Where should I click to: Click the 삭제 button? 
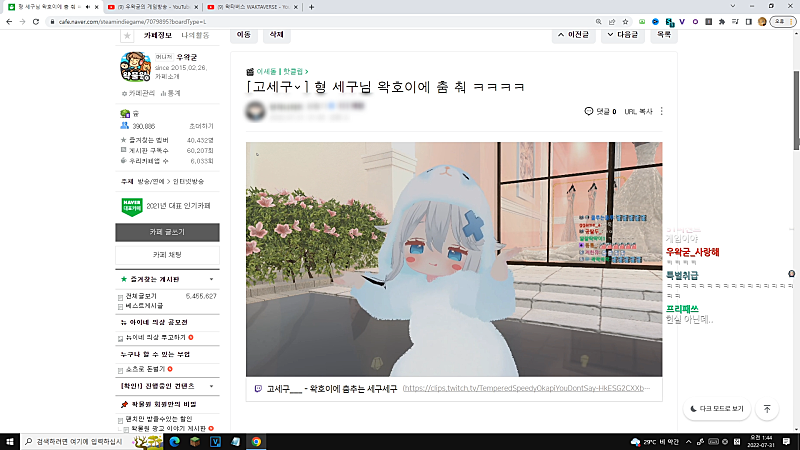[x=276, y=34]
